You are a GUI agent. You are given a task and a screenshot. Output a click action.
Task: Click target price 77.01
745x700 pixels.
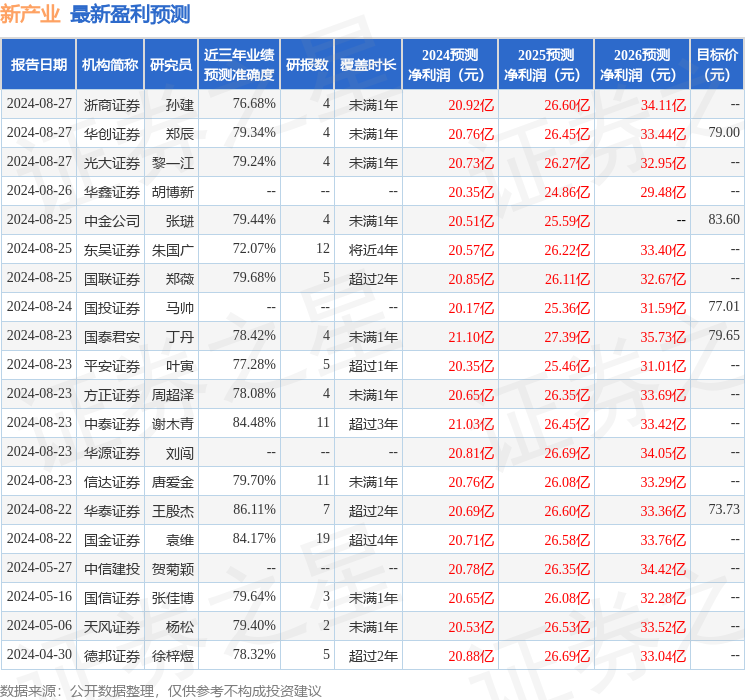click(x=724, y=306)
